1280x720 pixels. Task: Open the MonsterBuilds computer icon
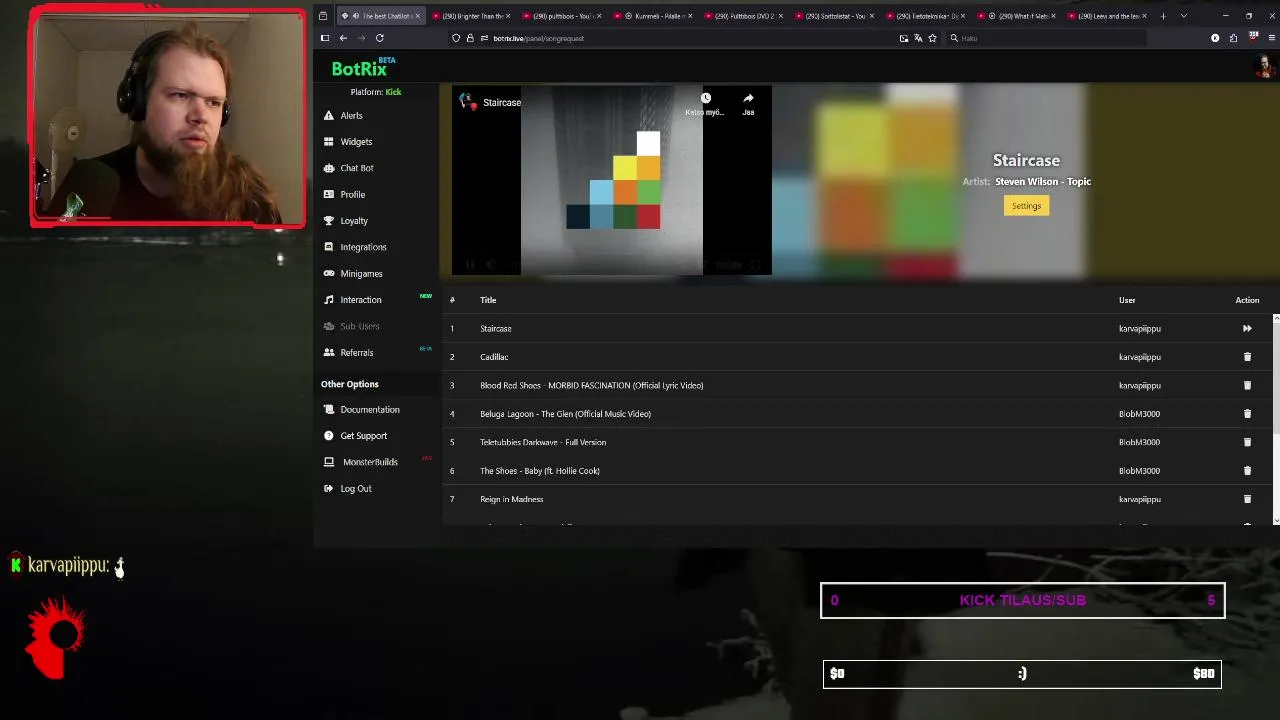pos(329,462)
